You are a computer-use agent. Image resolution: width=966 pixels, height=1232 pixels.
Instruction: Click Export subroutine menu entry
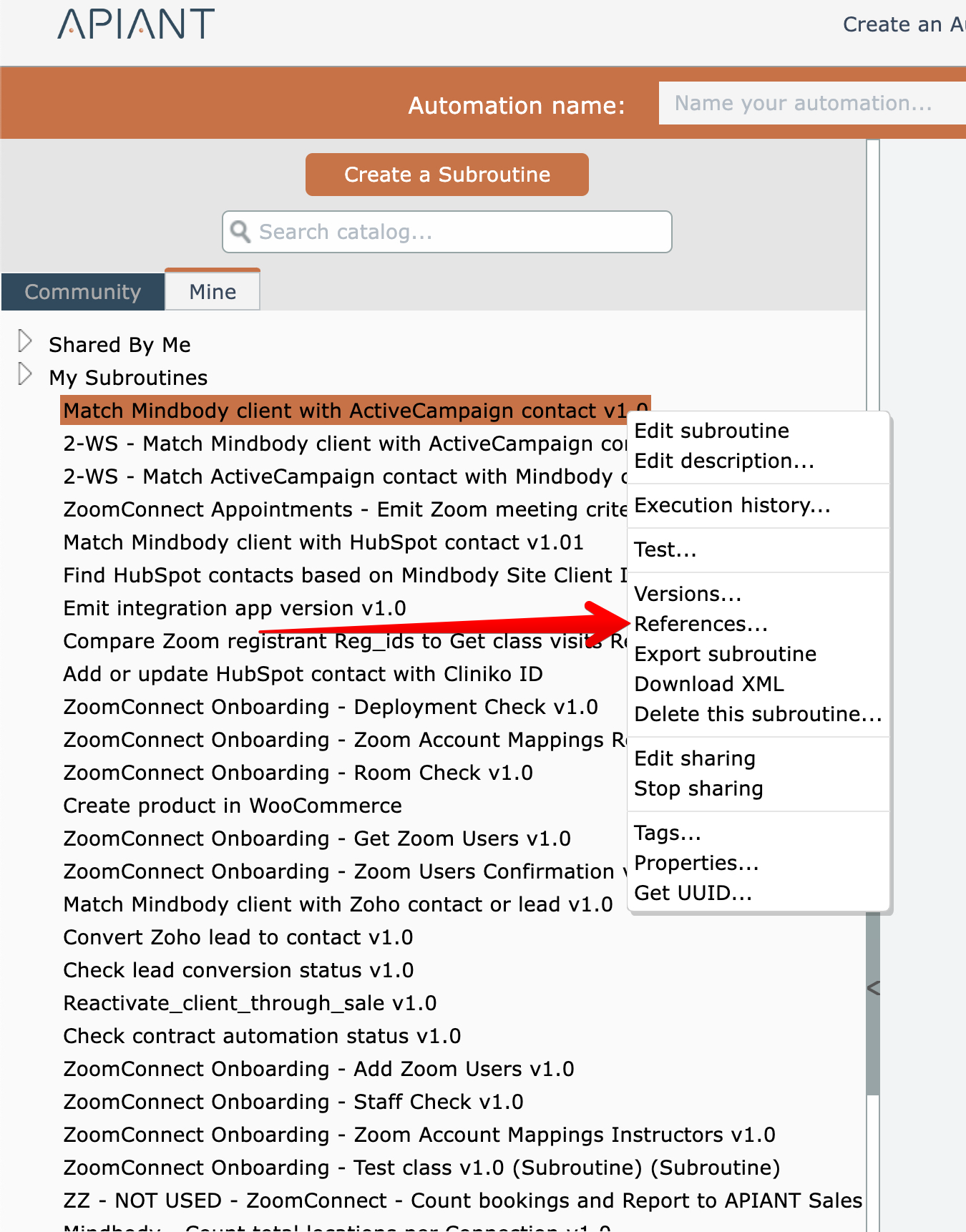(725, 654)
